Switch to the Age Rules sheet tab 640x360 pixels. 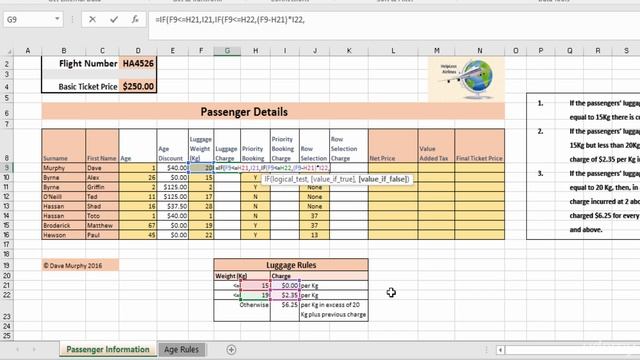[181, 350]
